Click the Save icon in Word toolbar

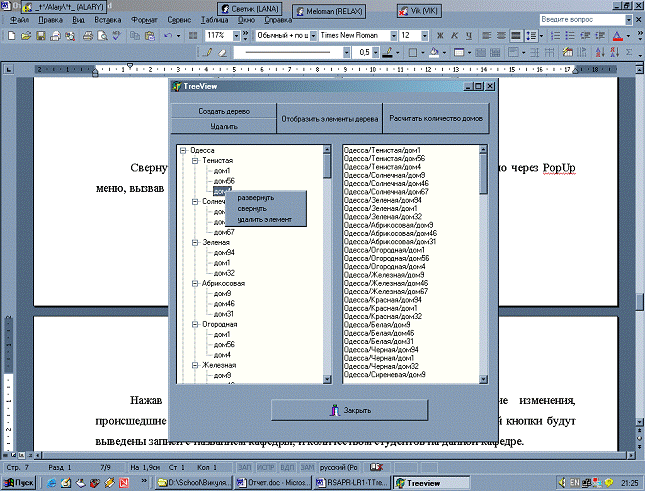pyautogui.click(x=40, y=35)
